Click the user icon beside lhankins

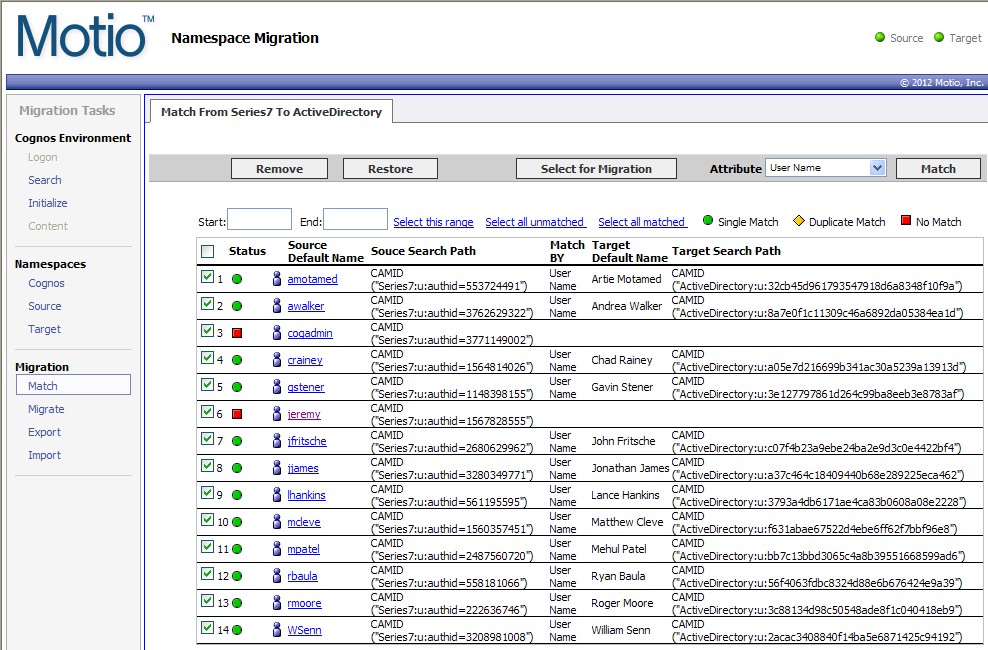[277, 495]
